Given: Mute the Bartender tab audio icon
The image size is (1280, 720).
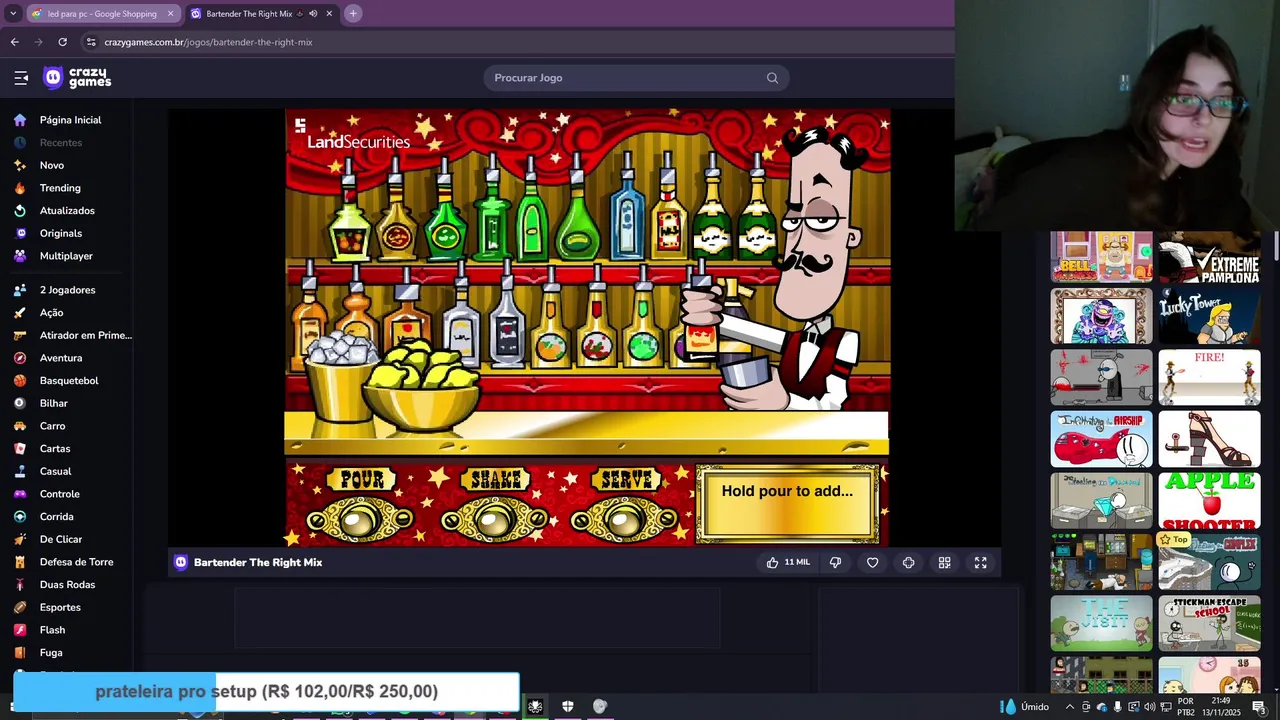Looking at the screenshot, I should [x=313, y=14].
